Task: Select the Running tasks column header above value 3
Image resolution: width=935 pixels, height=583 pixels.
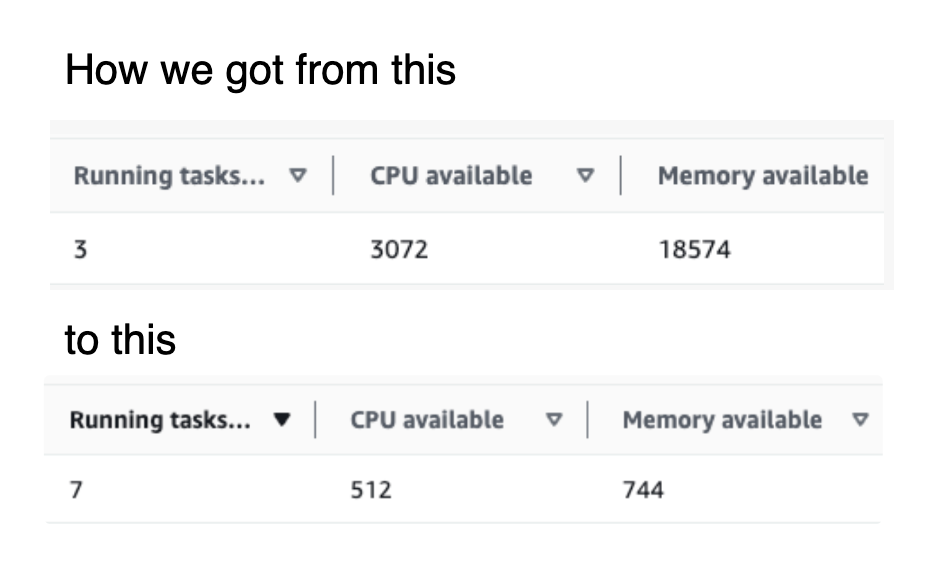Action: 169,176
